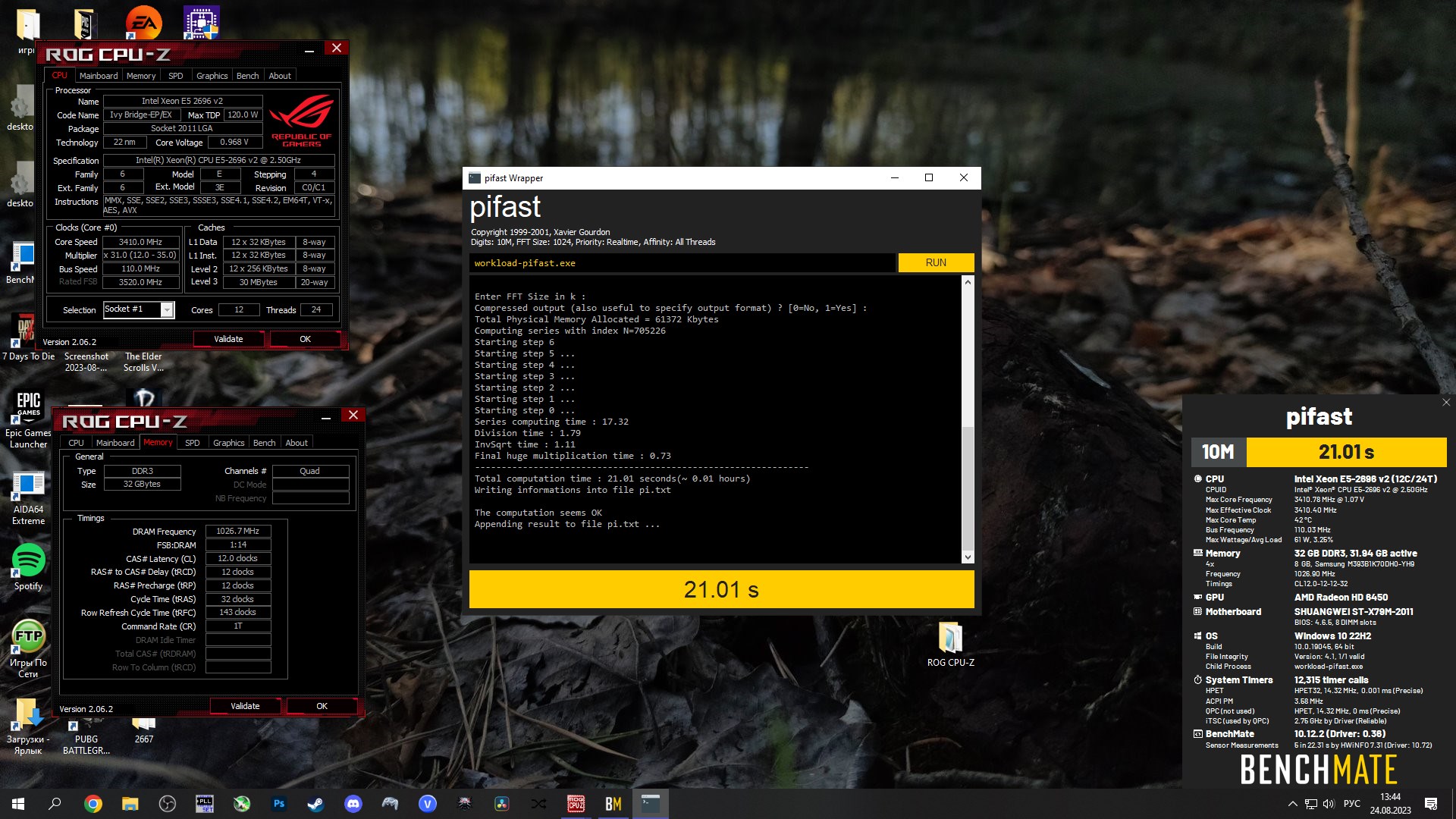Open the FTP Игры По Сети shortcut

[x=28, y=648]
